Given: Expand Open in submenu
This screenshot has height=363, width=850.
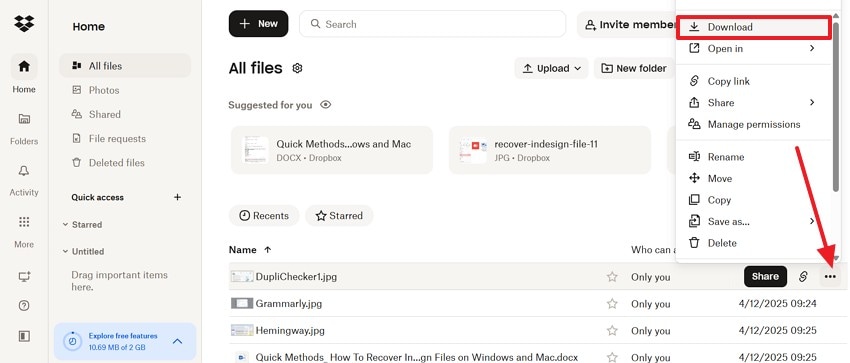Looking at the screenshot, I should pos(812,48).
